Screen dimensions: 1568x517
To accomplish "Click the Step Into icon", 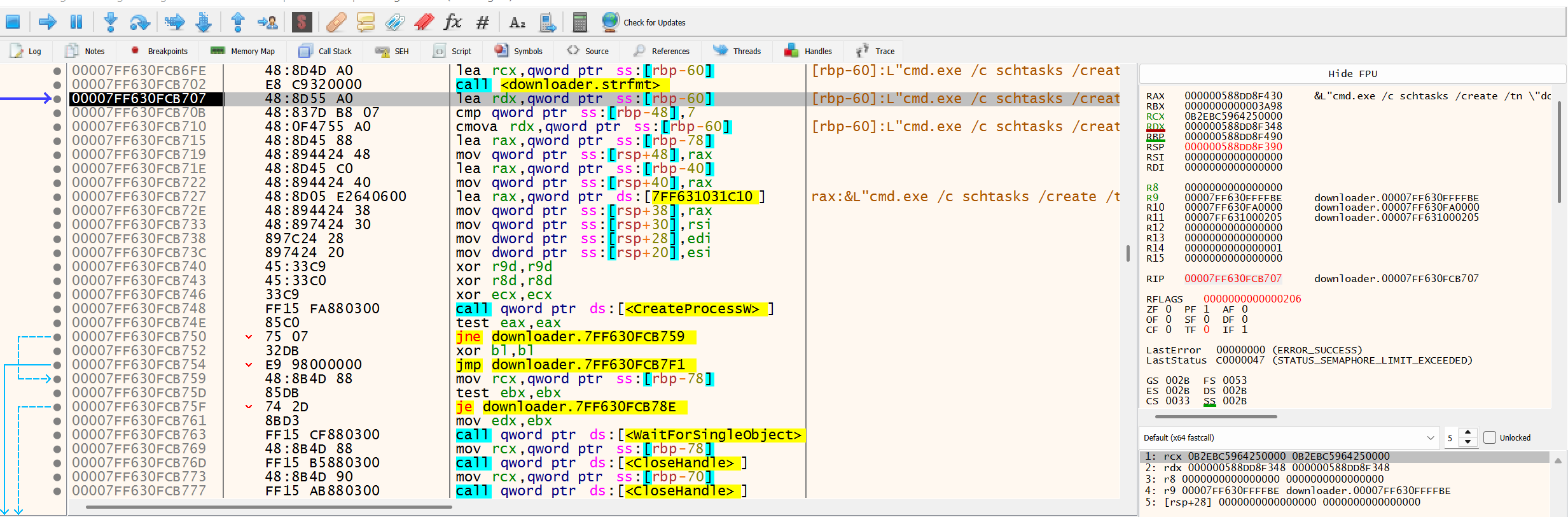I will [x=111, y=23].
